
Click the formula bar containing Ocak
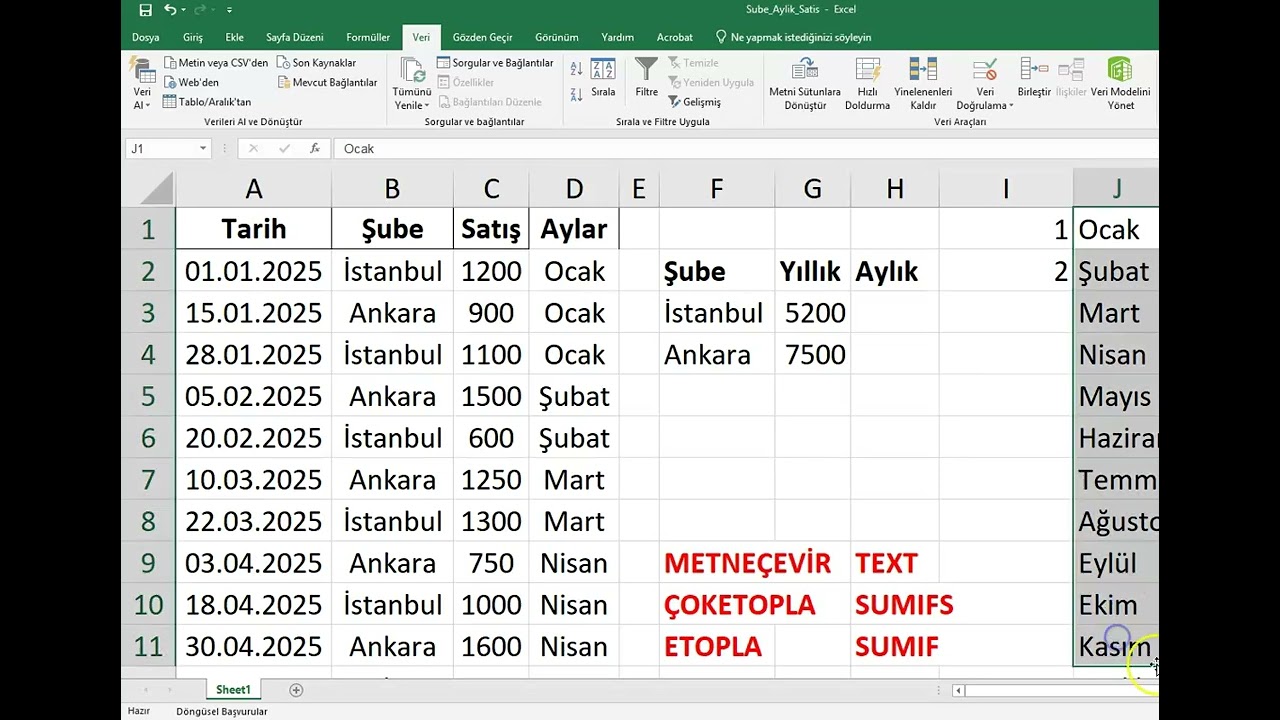[x=746, y=148]
